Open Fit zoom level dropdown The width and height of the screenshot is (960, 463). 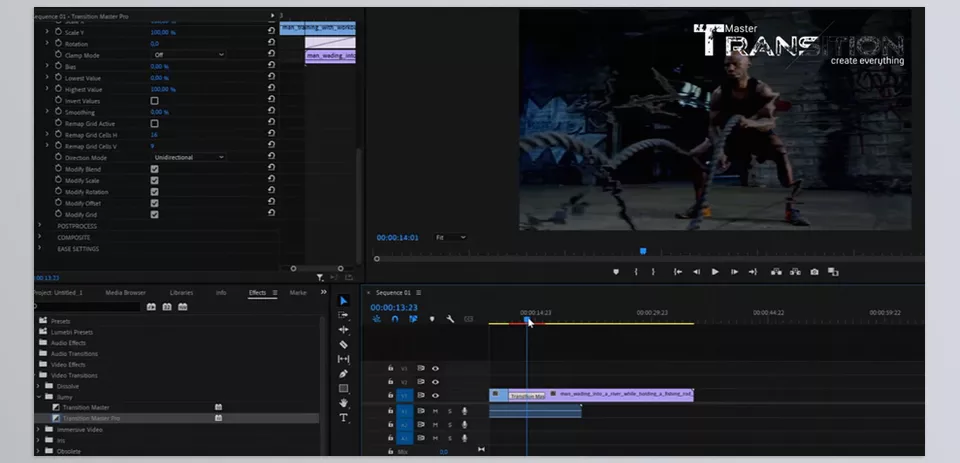[451, 237]
